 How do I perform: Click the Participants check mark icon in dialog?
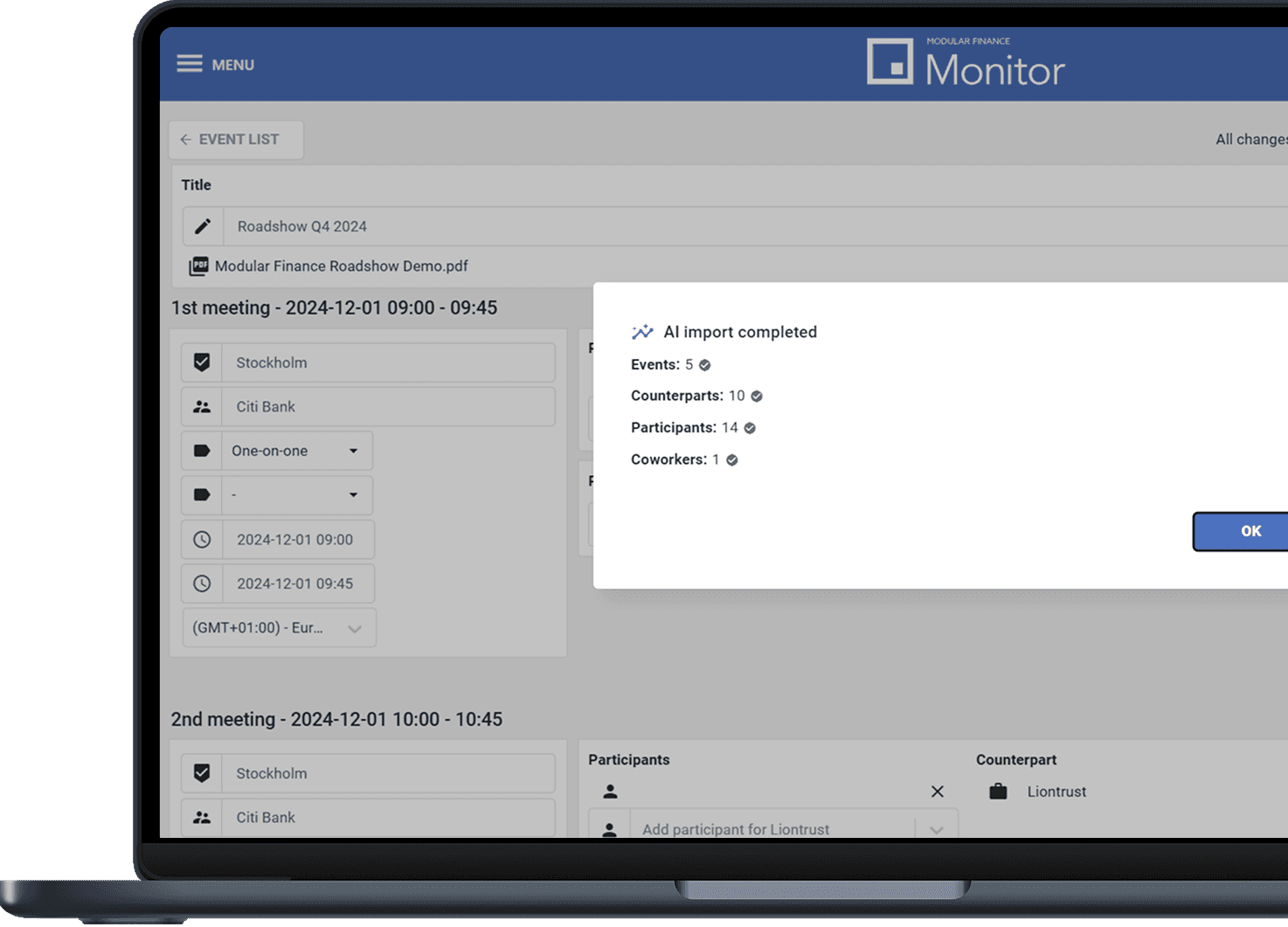coord(750,428)
